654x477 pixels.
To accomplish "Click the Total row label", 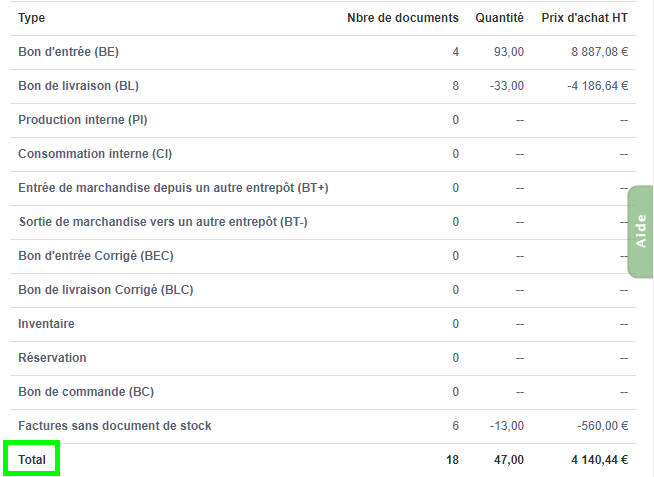I will point(32,460).
